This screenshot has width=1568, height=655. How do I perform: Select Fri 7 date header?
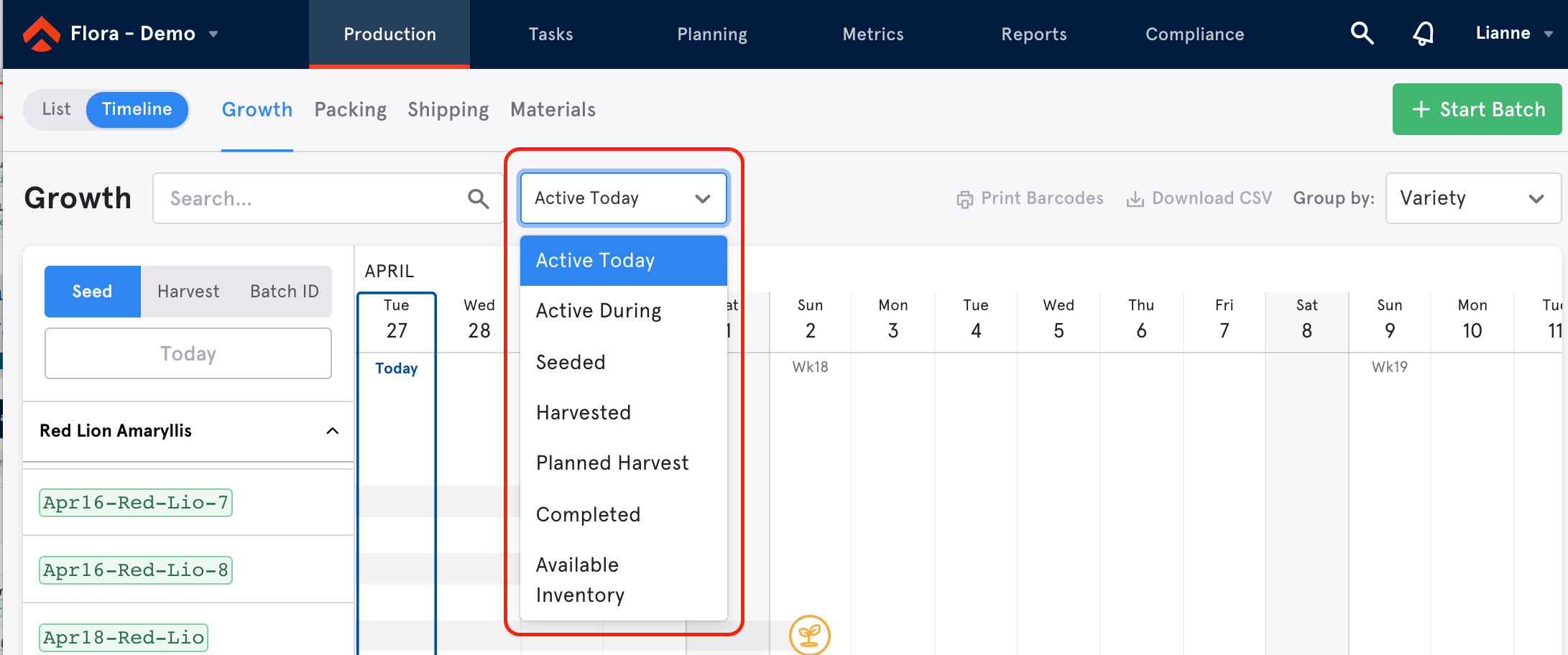(x=1225, y=319)
